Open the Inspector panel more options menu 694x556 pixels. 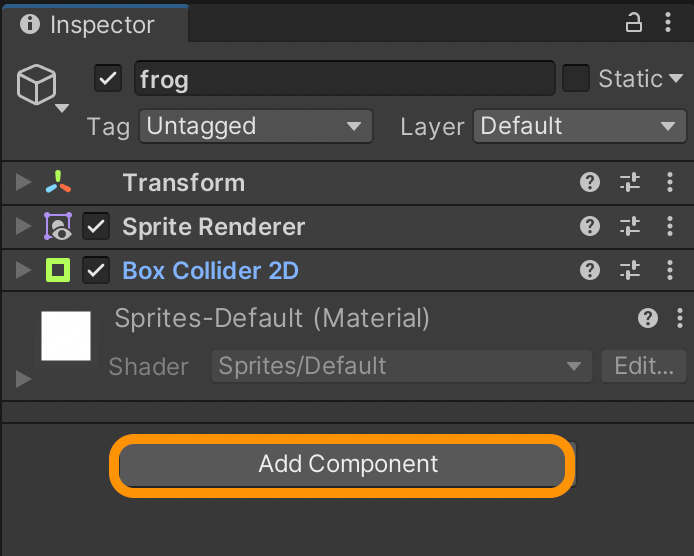[x=668, y=23]
